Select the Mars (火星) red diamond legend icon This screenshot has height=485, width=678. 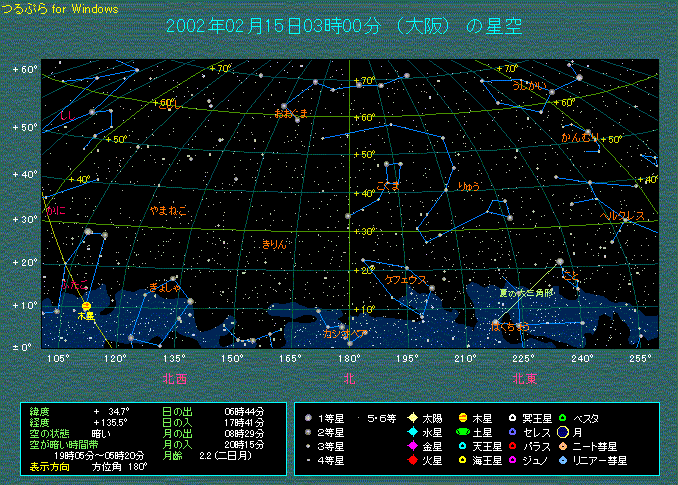[x=412, y=460]
